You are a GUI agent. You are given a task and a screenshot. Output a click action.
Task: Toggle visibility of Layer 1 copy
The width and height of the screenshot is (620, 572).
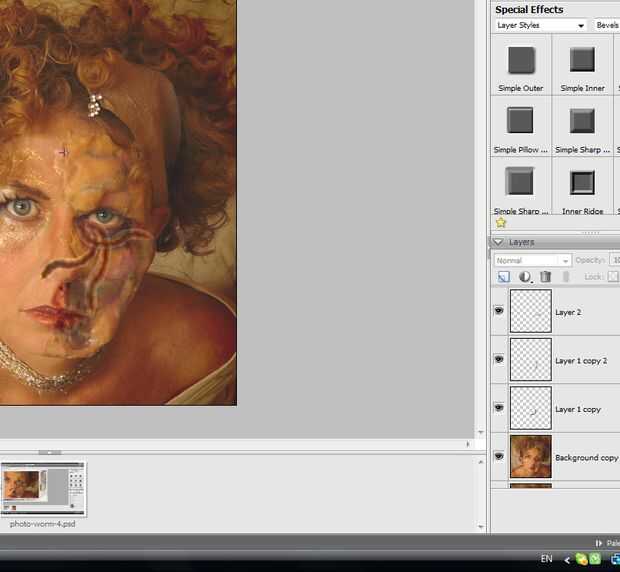click(499, 408)
